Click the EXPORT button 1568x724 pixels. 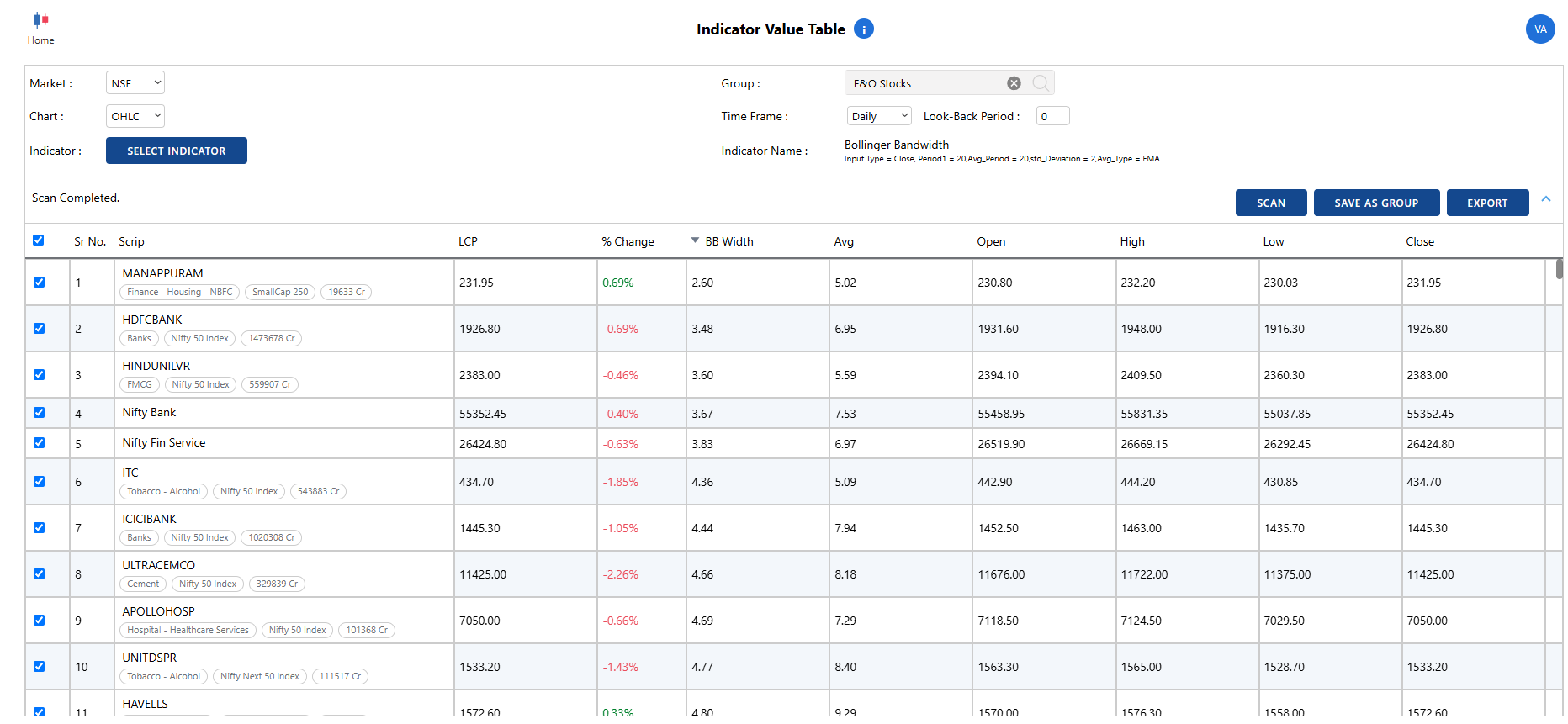[x=1487, y=203]
